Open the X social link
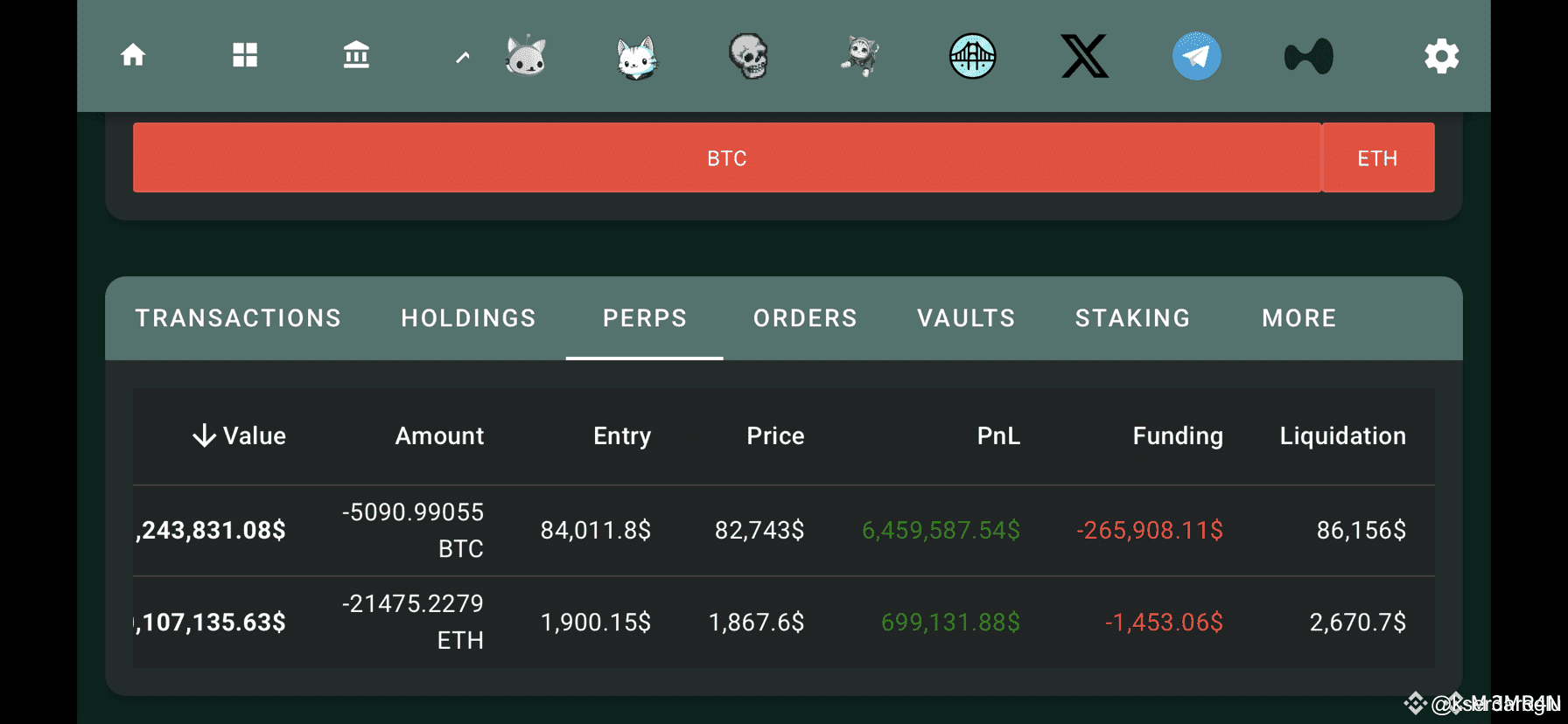1568x724 pixels. pos(1085,56)
